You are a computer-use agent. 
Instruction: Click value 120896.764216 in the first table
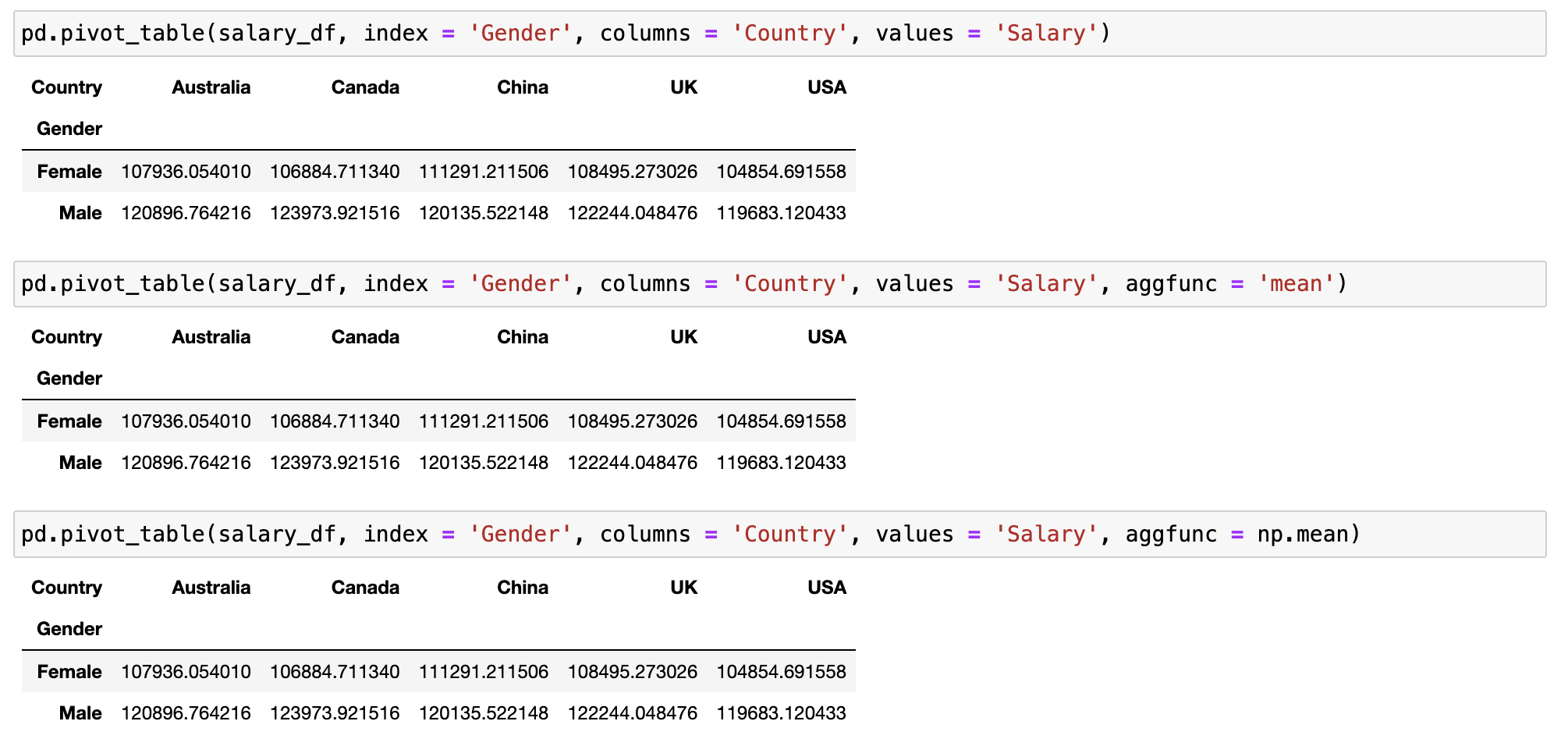[x=186, y=213]
